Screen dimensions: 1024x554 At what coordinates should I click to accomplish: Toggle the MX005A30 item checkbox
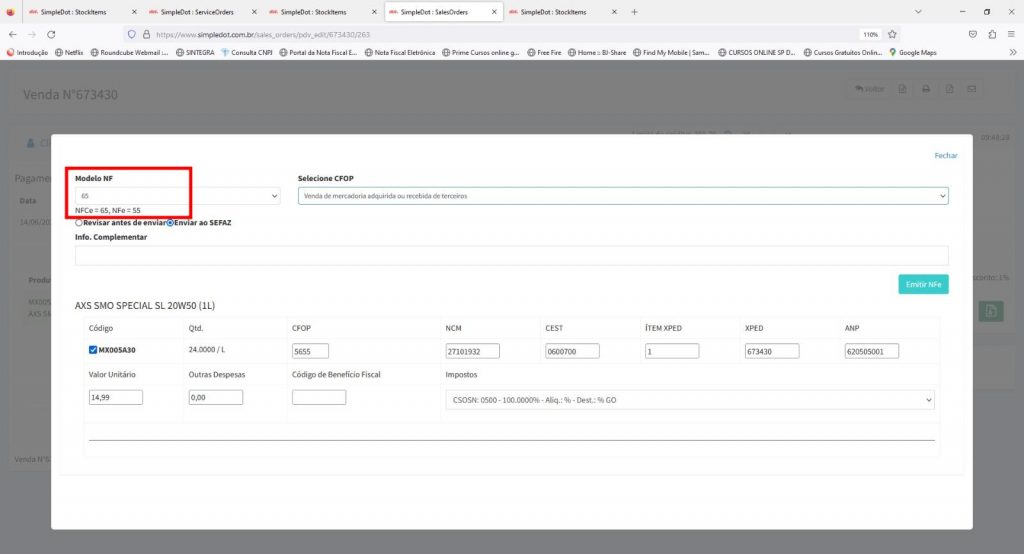pyautogui.click(x=93, y=350)
